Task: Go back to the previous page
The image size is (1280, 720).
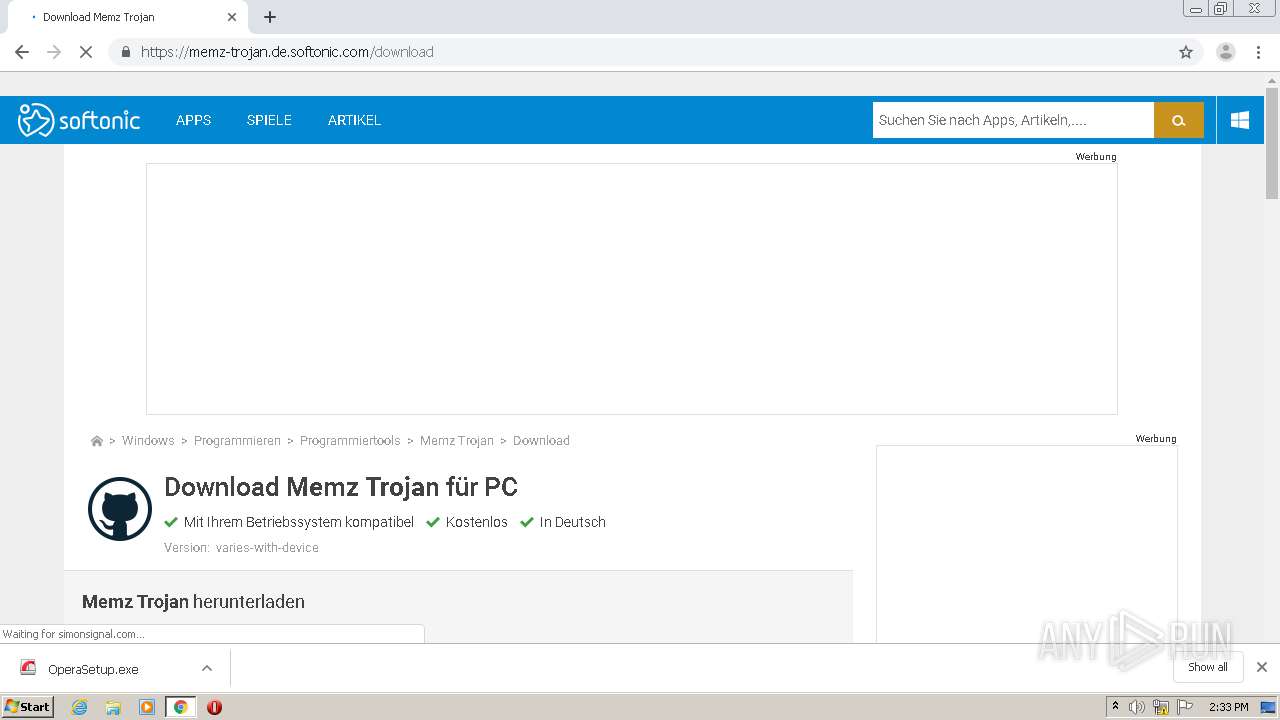Action: click(22, 52)
